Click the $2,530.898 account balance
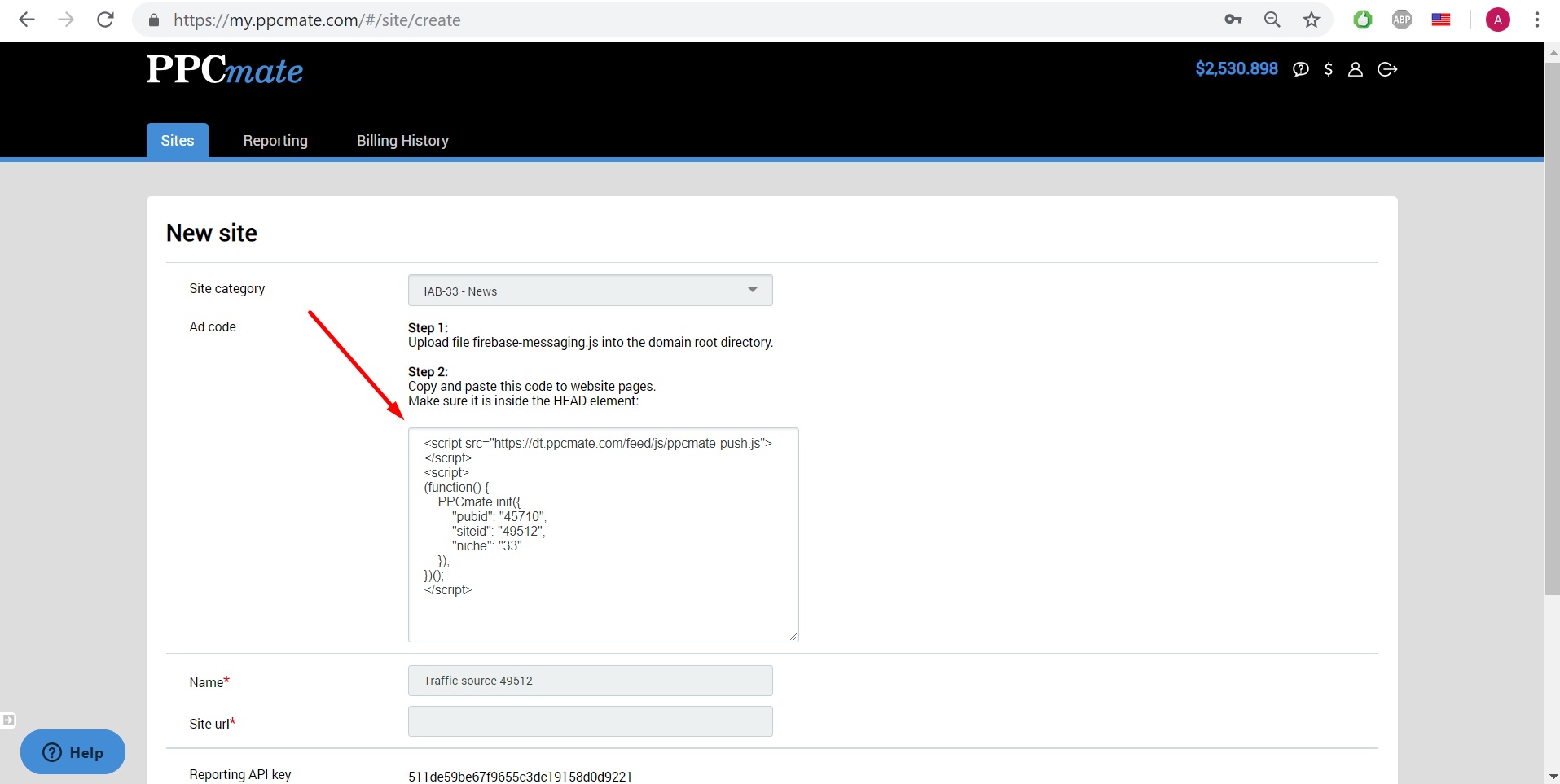1560x784 pixels. point(1236,69)
